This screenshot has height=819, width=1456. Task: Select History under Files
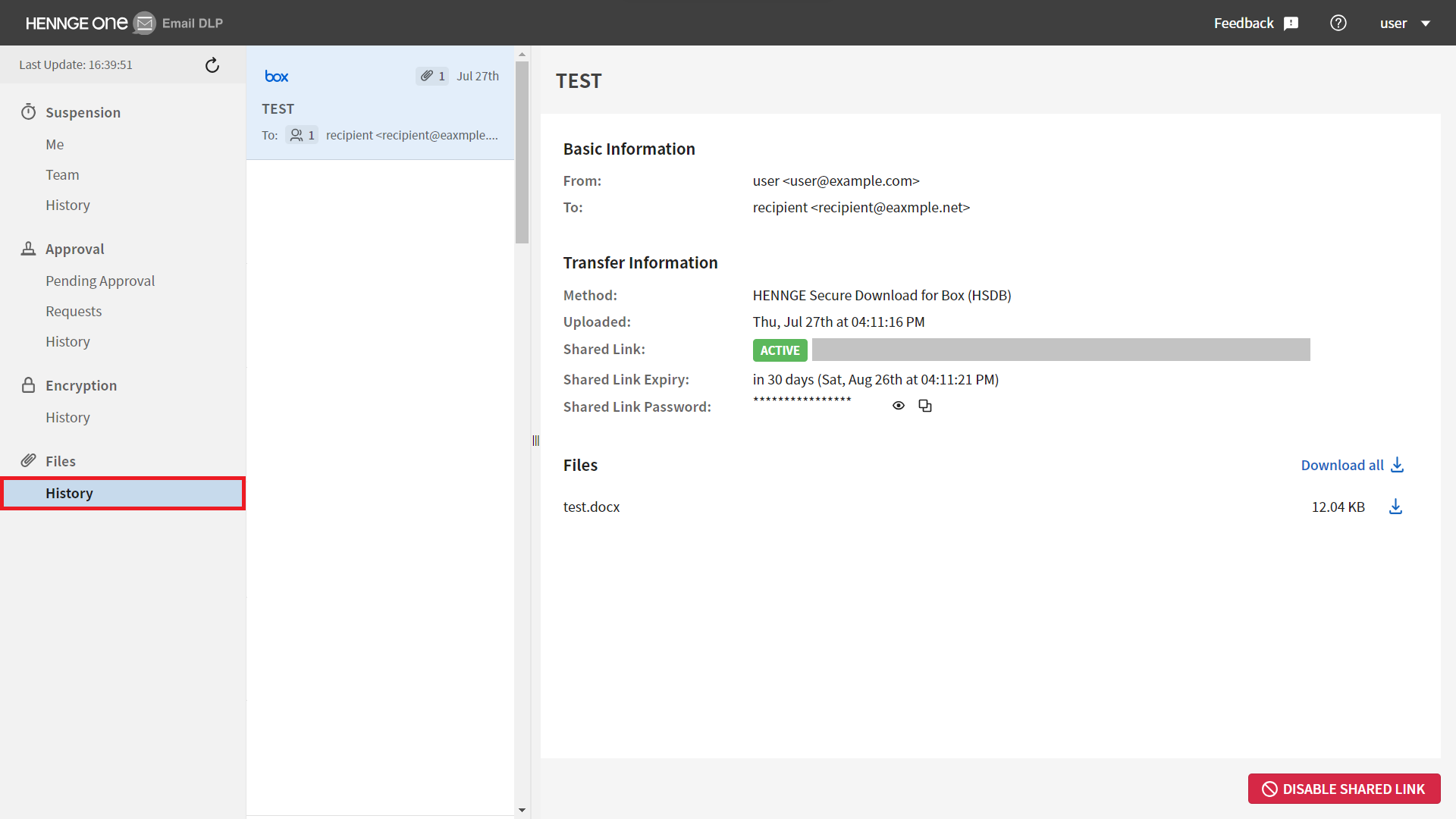(x=123, y=493)
